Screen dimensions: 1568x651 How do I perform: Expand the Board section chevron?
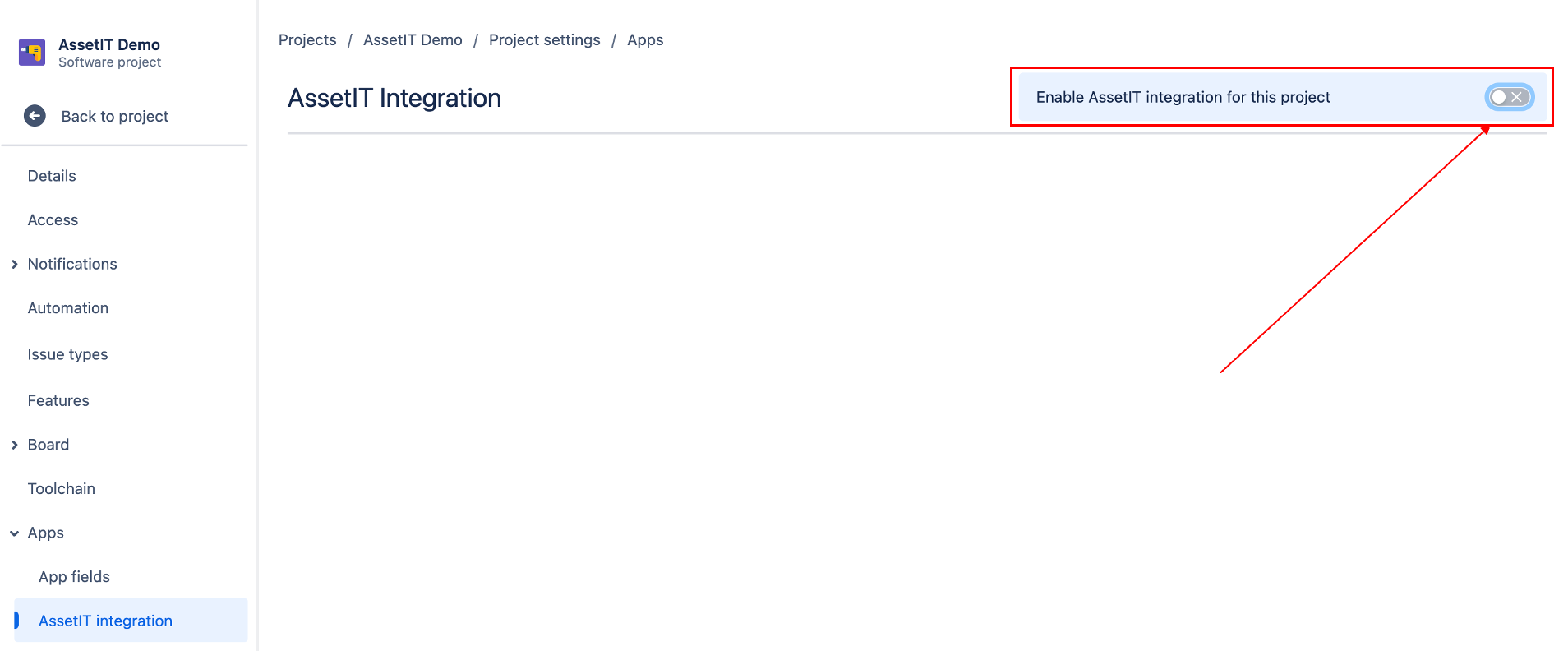[15, 445]
